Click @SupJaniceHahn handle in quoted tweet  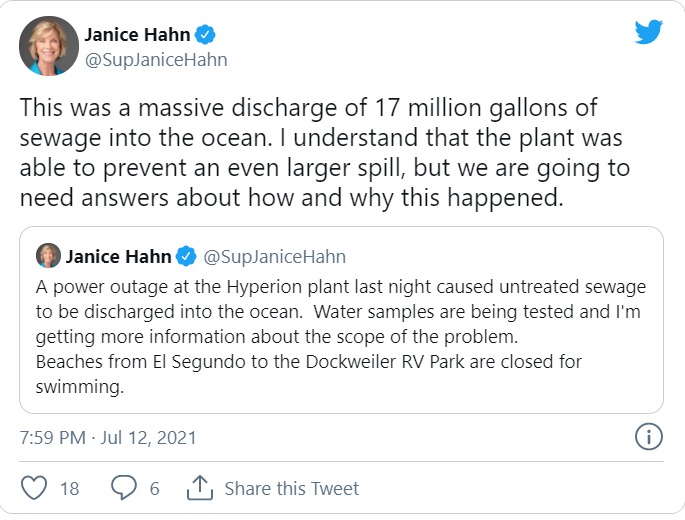275,257
